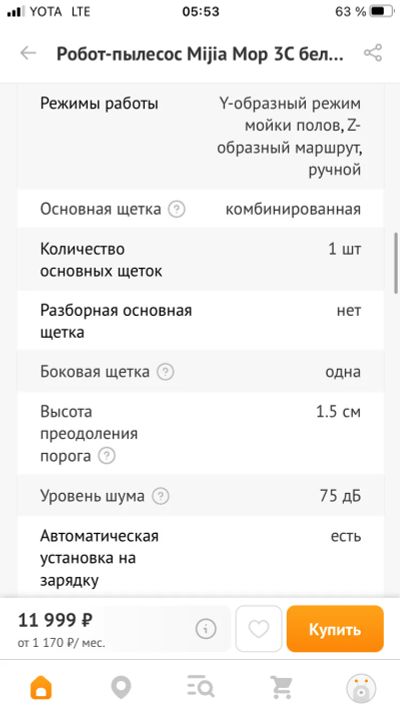Tap the back arrow in the header
Image resolution: width=400 pixels, height=711 pixels.
click(28, 53)
